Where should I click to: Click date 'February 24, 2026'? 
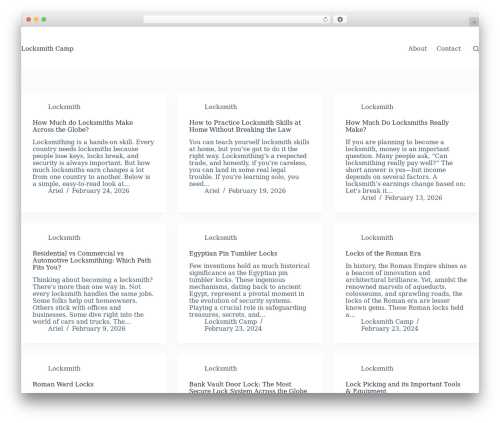coord(101,191)
